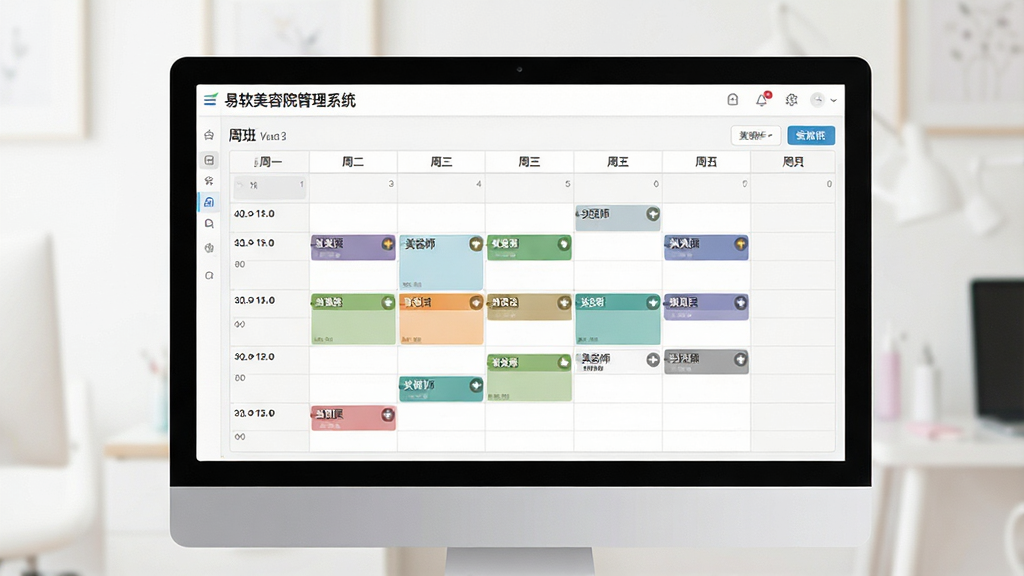Click the plus icon on the dark gray card

pos(741,359)
